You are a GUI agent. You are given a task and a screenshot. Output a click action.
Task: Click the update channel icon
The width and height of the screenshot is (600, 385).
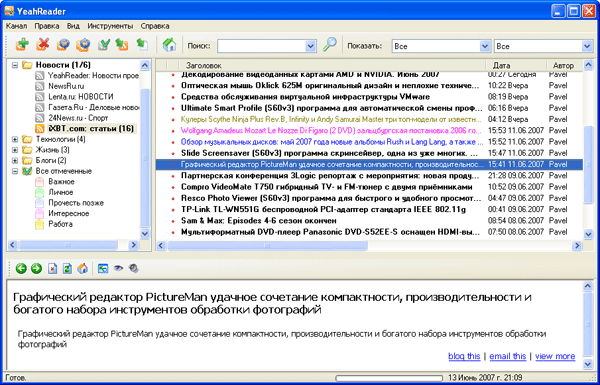[63, 45]
